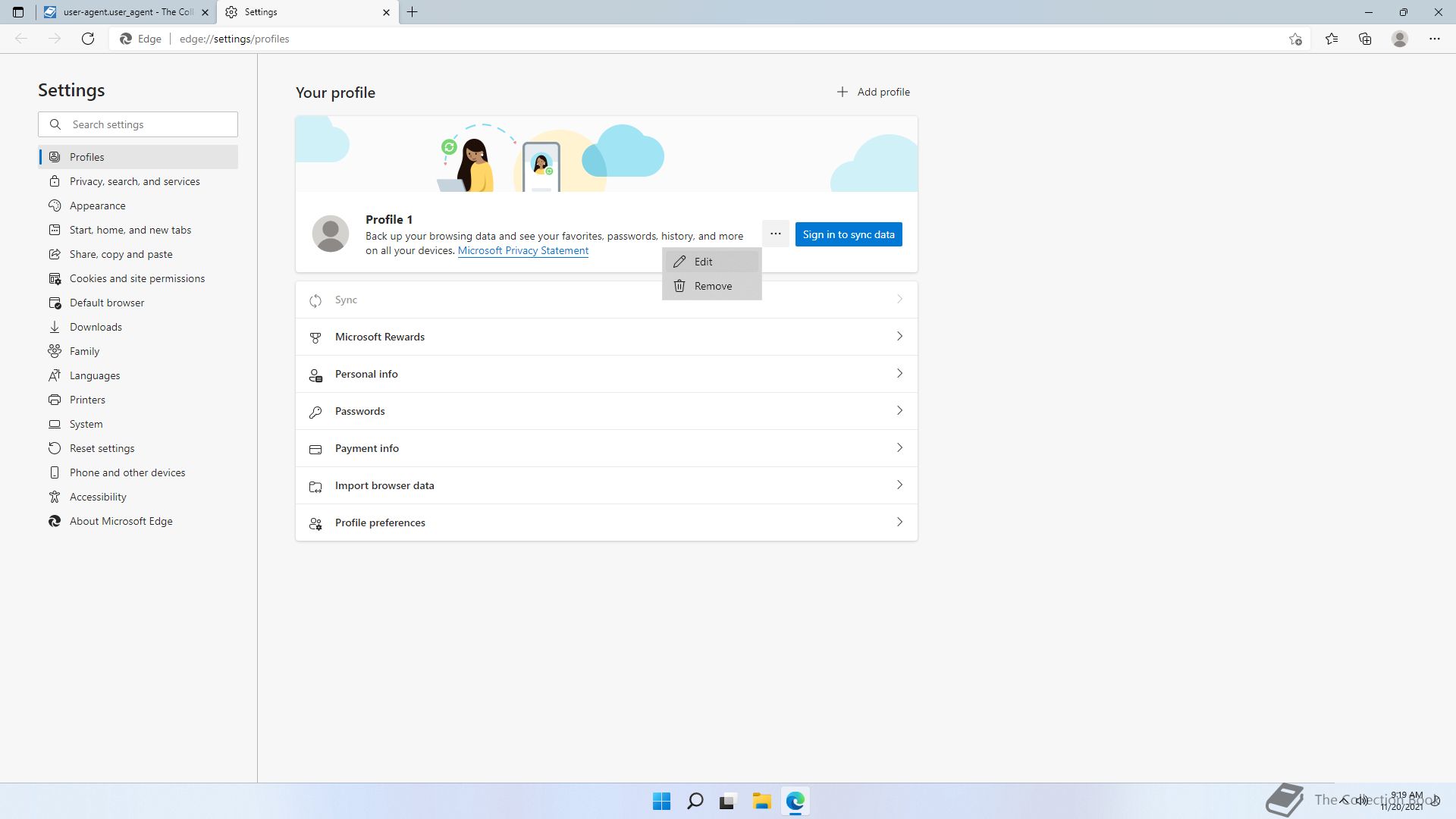Click the Personal info icon
Viewport: 1456px width, 819px height.
click(x=315, y=375)
